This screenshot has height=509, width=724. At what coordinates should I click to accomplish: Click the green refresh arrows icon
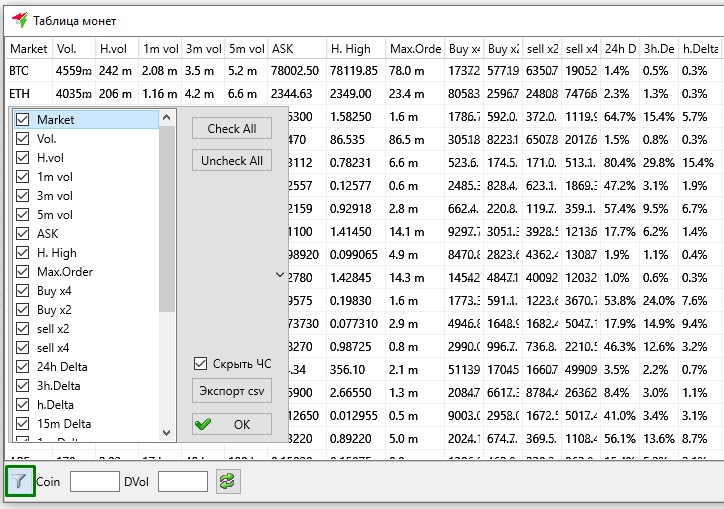click(x=229, y=481)
